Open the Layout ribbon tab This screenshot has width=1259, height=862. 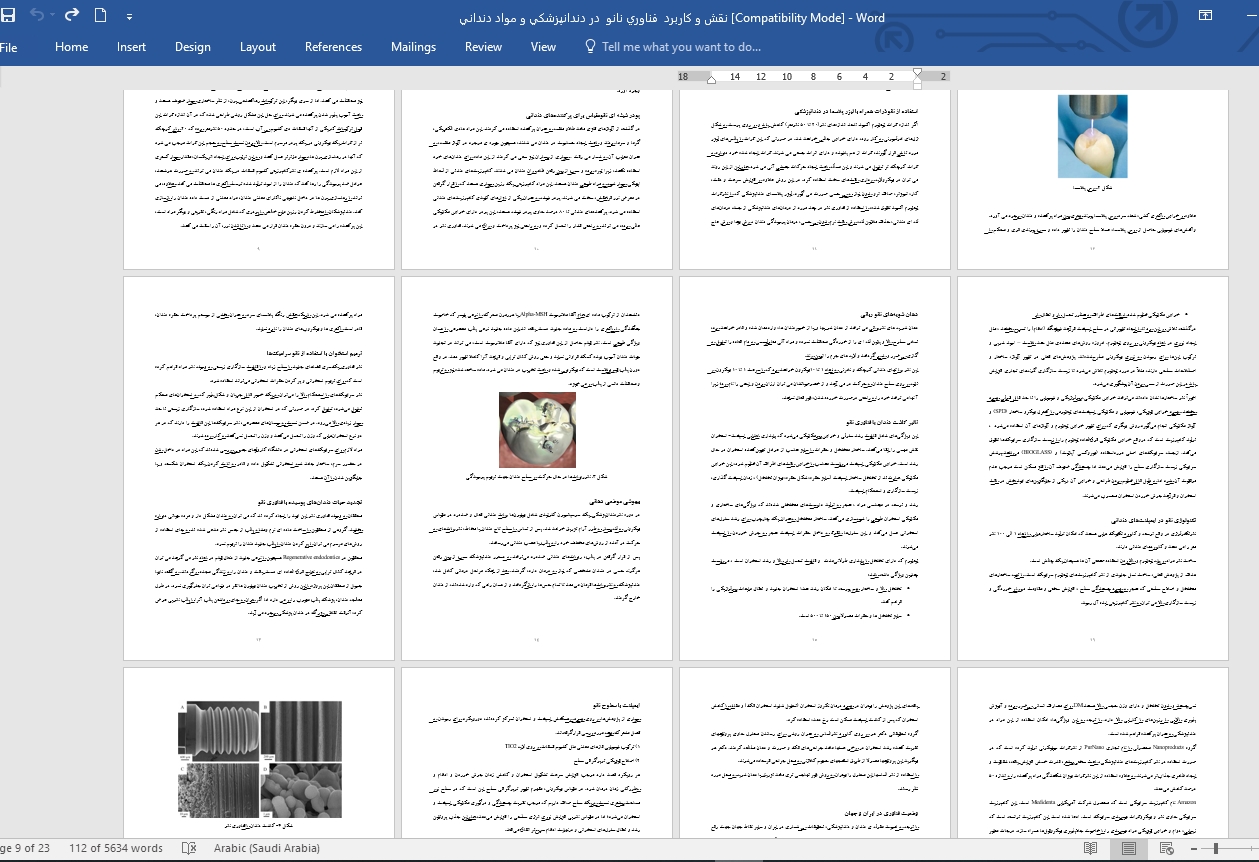coord(258,47)
